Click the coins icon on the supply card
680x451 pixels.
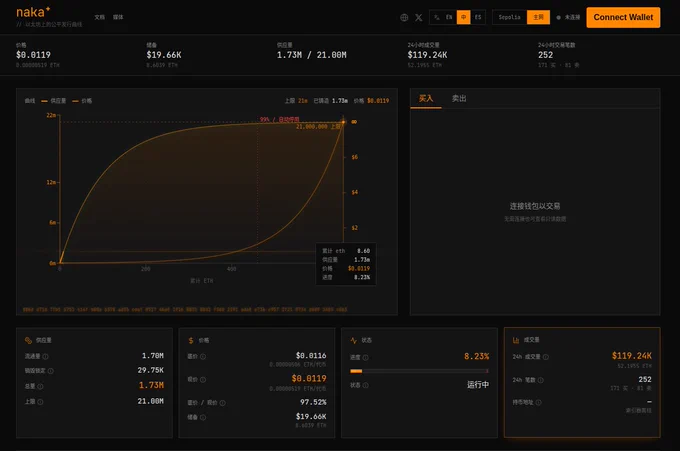point(28,340)
